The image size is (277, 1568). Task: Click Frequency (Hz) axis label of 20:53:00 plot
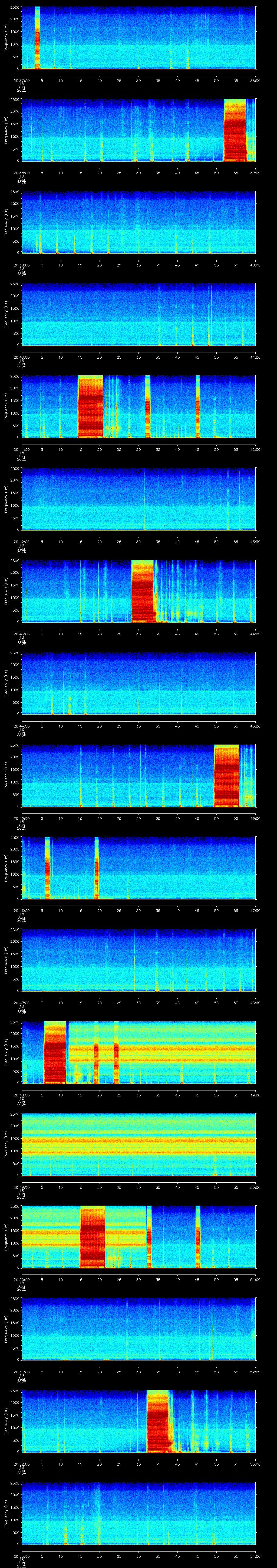pyautogui.click(x=6, y=1513)
